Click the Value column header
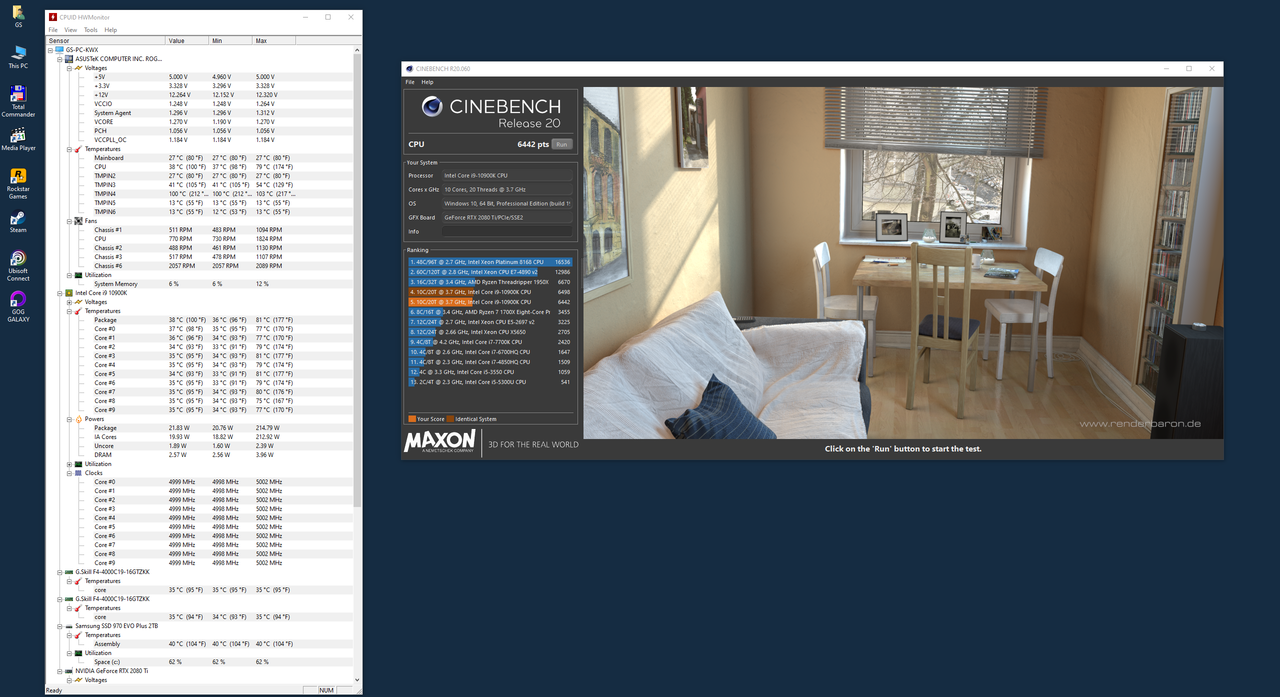 click(x=187, y=41)
